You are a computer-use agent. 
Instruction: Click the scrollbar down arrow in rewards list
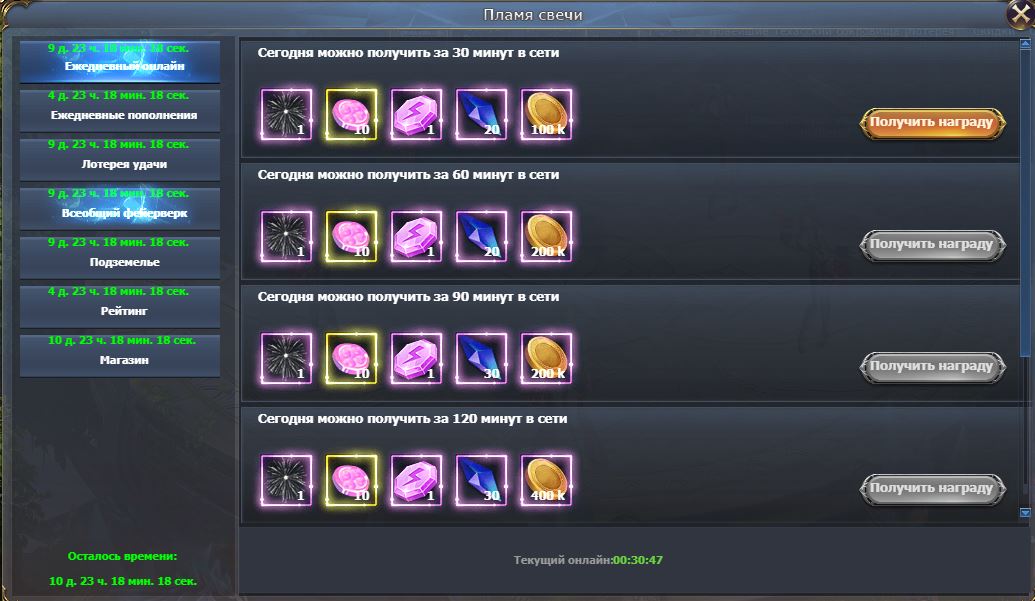[x=1025, y=513]
